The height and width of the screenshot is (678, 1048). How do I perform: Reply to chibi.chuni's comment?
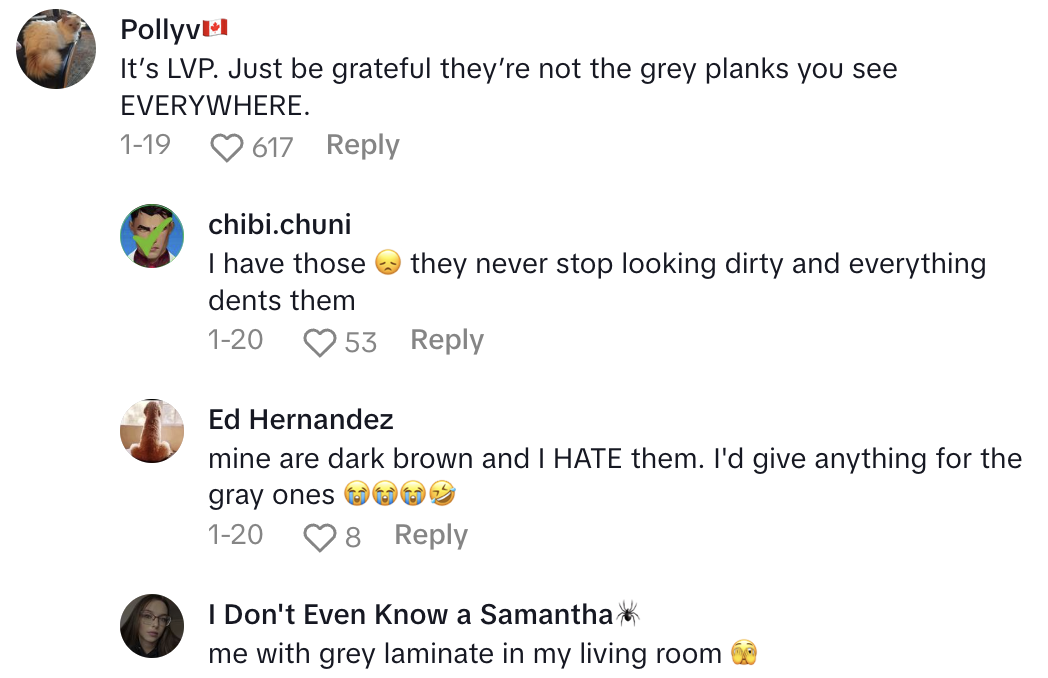coord(446,340)
